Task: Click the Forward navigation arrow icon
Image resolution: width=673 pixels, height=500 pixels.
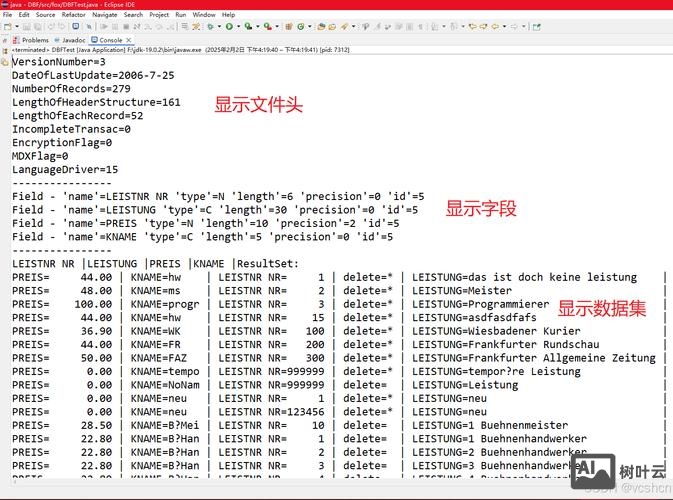Action: pos(514,27)
